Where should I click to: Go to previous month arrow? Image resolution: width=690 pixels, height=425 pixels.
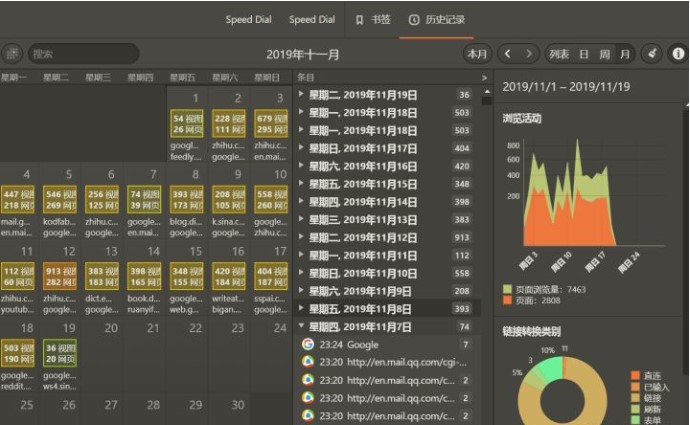(509, 53)
